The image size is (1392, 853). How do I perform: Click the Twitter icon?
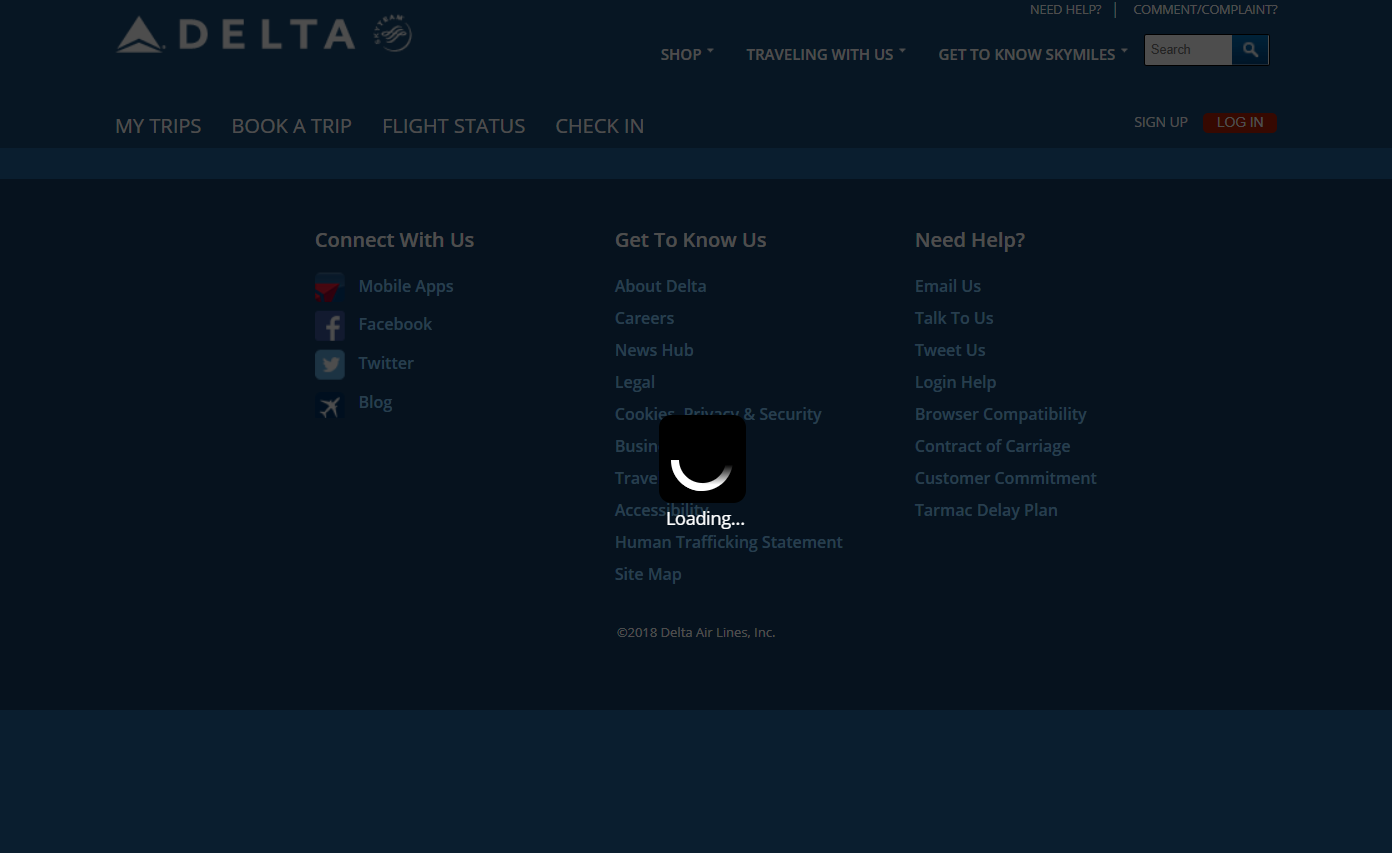click(x=330, y=364)
